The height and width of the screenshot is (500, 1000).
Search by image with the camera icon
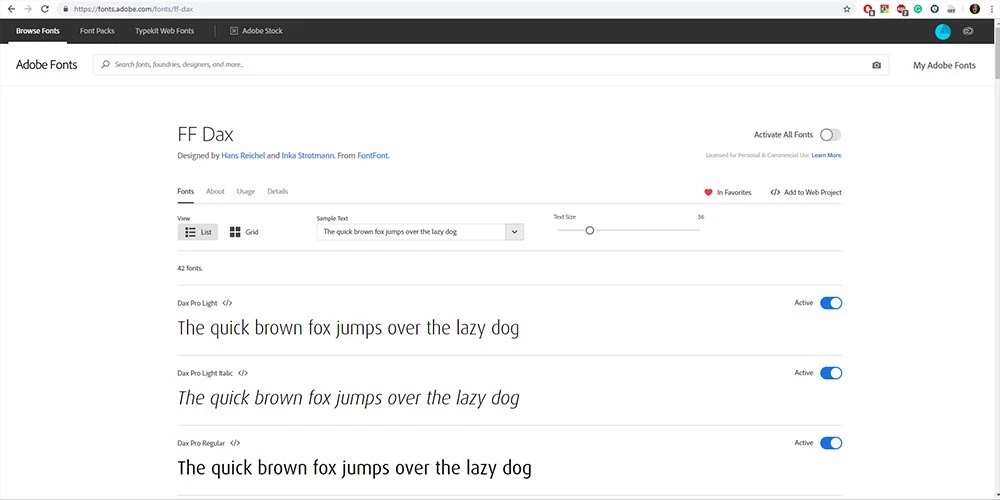876,65
